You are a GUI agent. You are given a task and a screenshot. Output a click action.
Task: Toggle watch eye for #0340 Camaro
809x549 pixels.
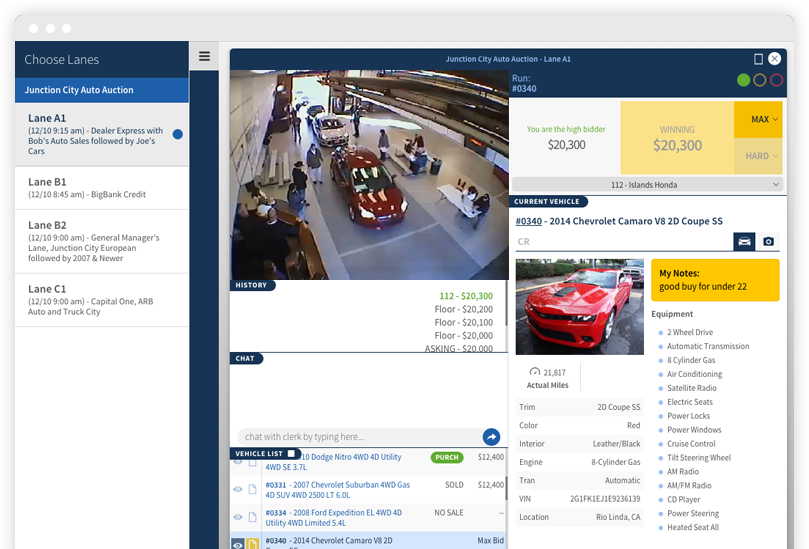tap(237, 545)
